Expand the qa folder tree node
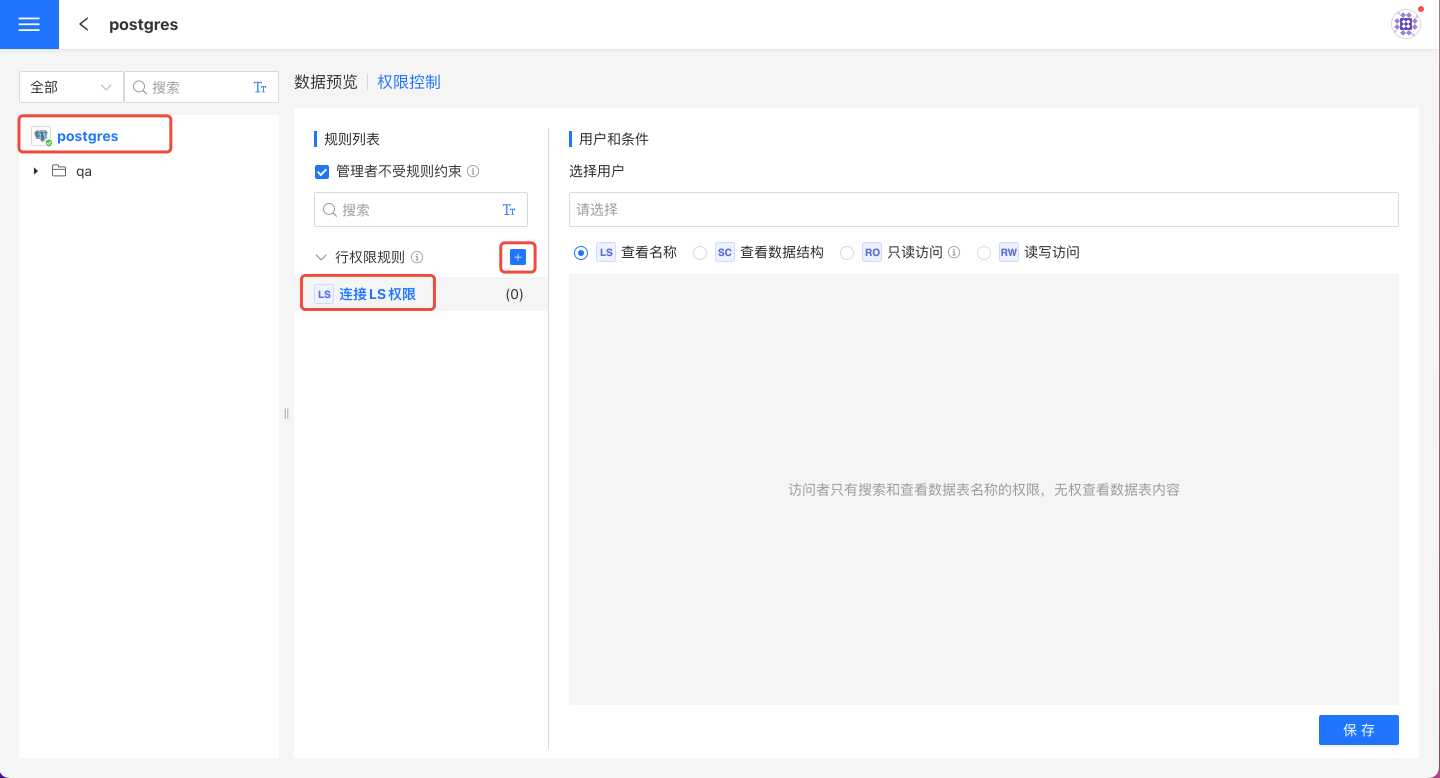Viewport: 1440px width, 778px height. [x=36, y=171]
